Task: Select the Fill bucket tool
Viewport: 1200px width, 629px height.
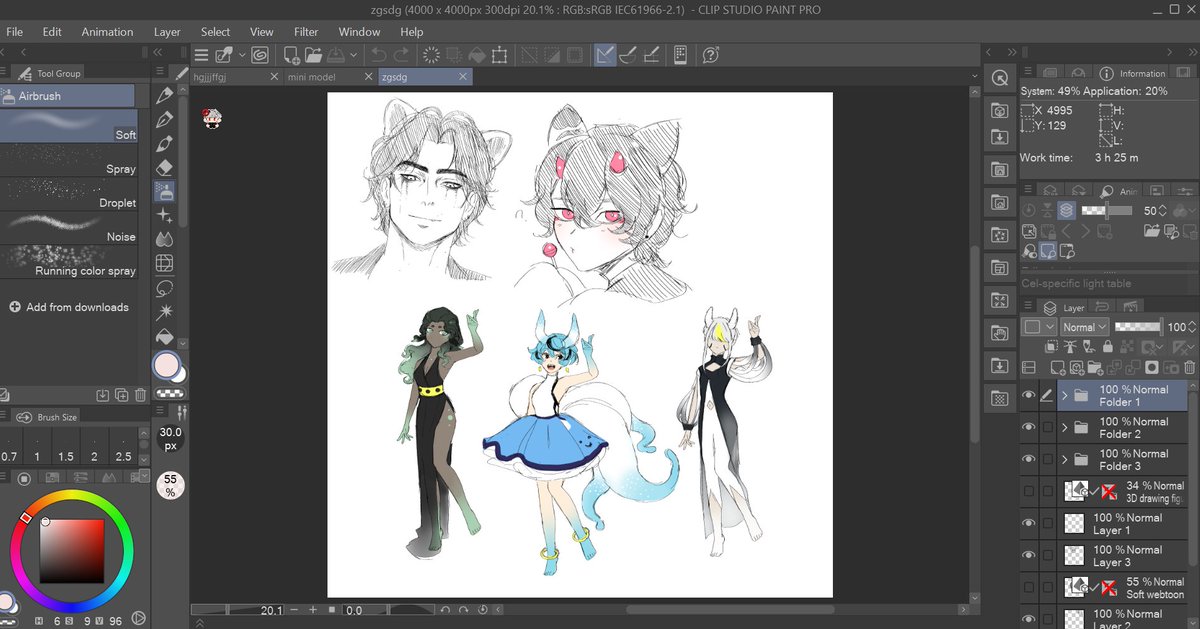Action: [166, 336]
